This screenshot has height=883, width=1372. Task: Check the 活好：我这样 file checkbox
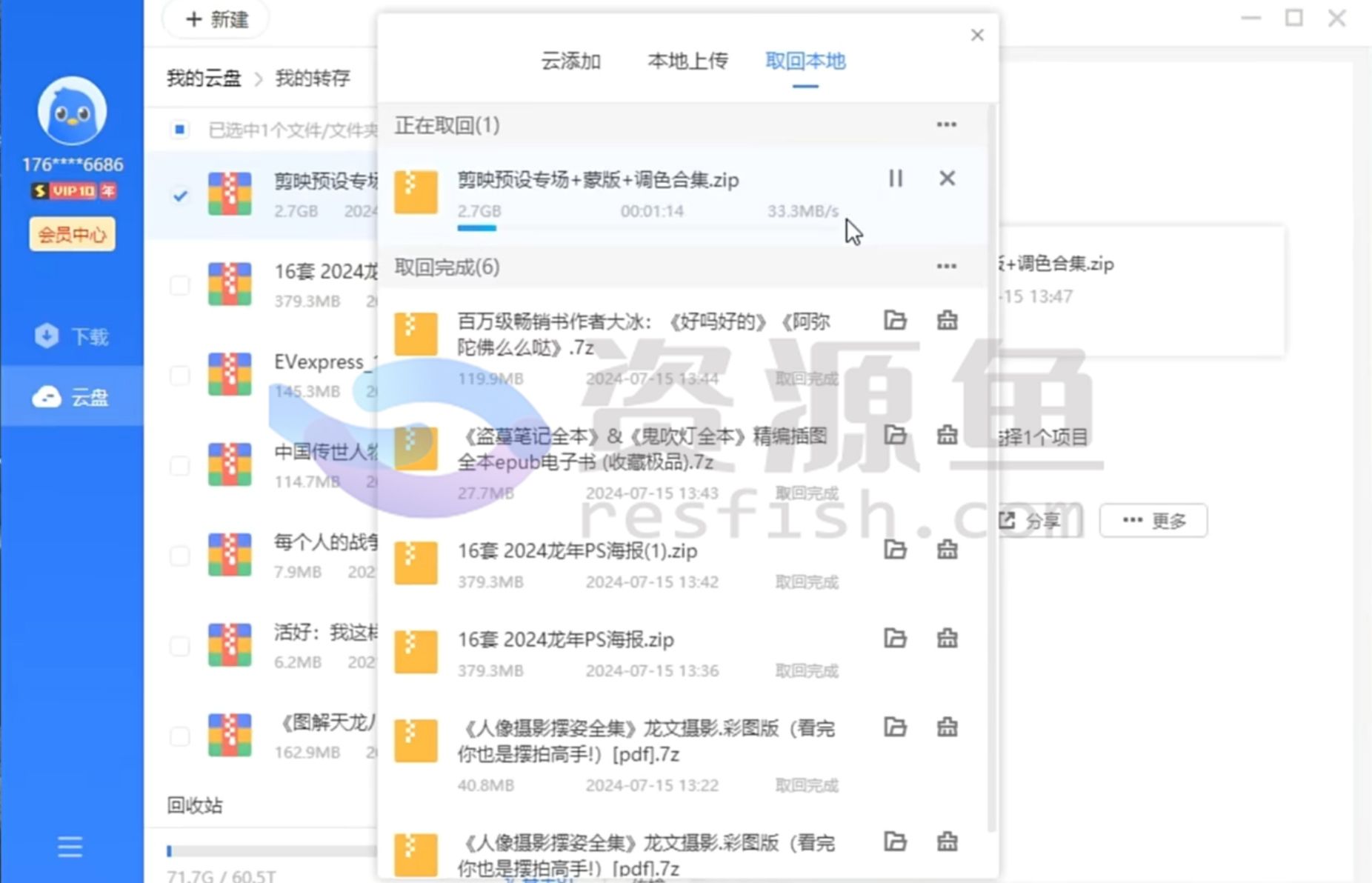point(179,646)
